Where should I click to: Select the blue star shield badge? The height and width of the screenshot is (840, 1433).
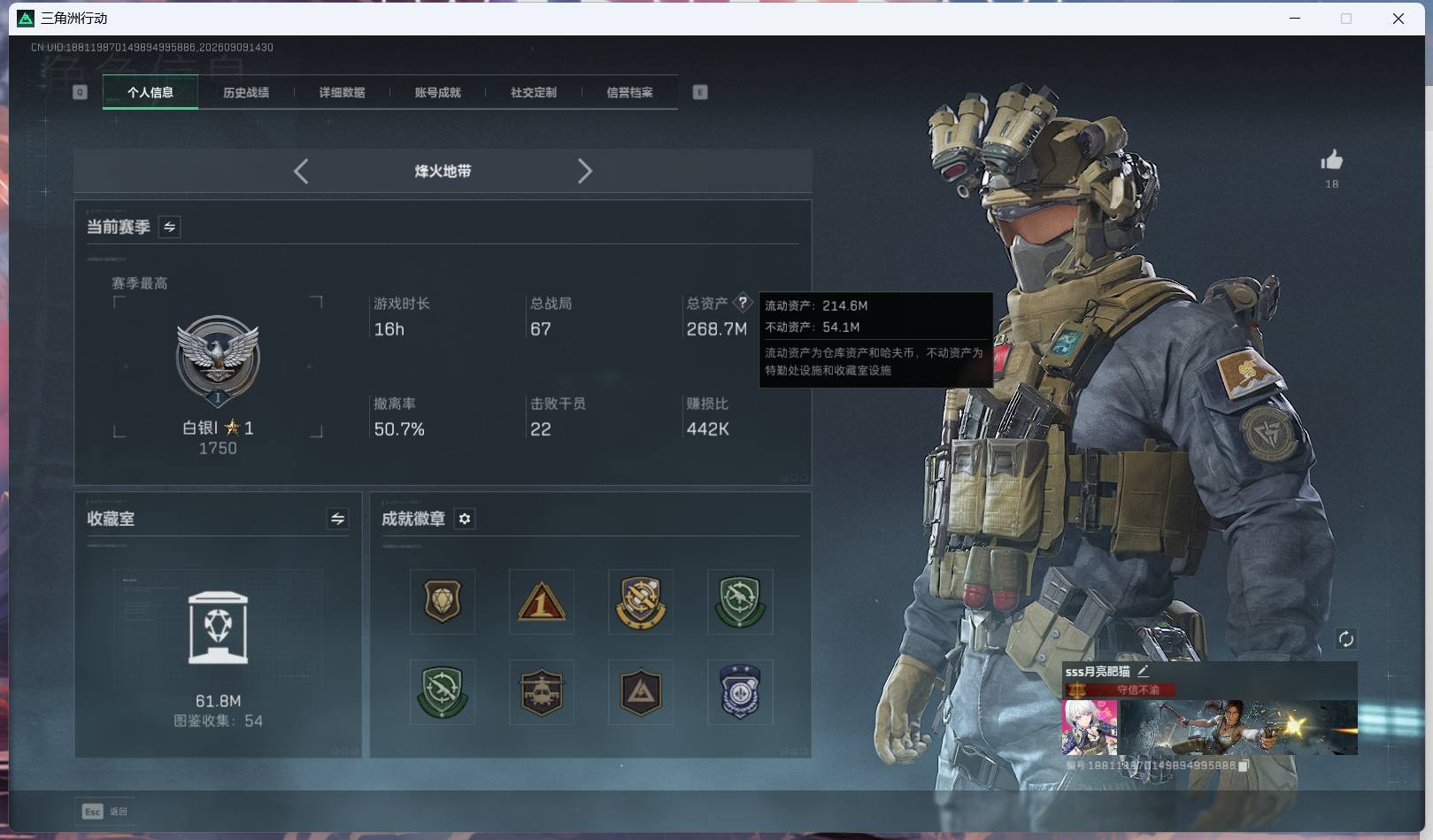(740, 691)
